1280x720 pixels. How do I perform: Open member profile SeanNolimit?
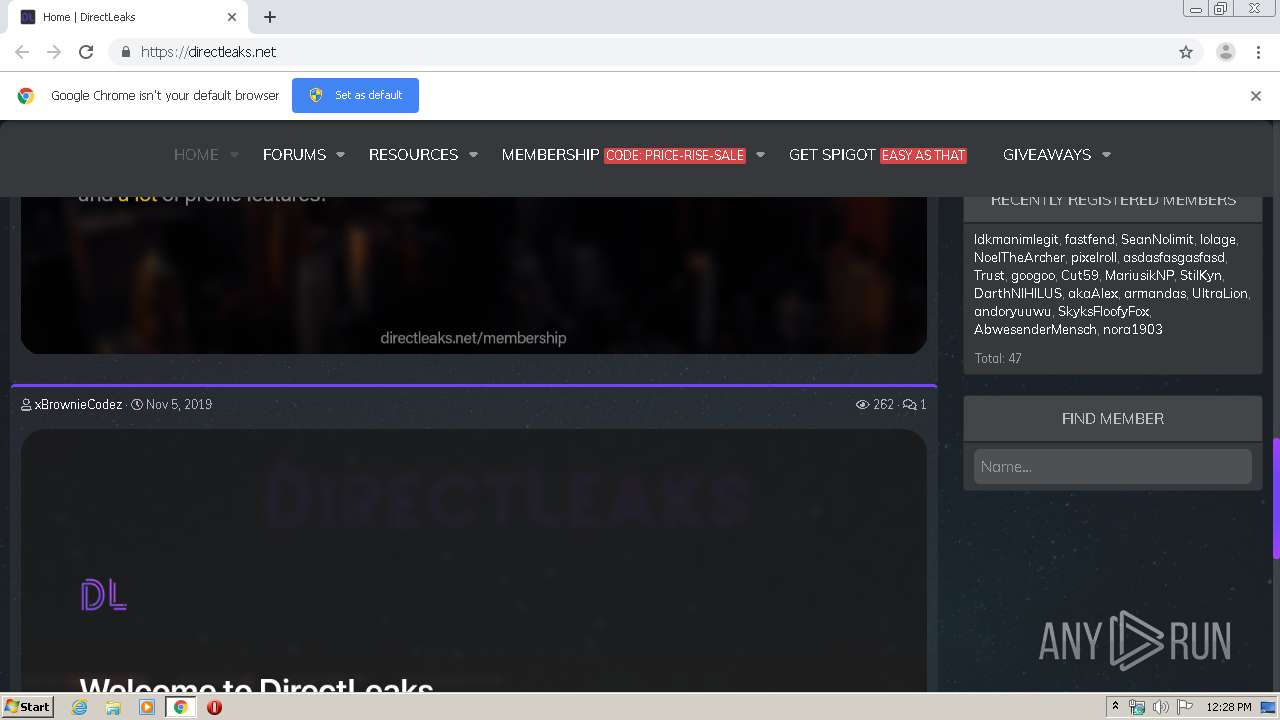point(1157,239)
